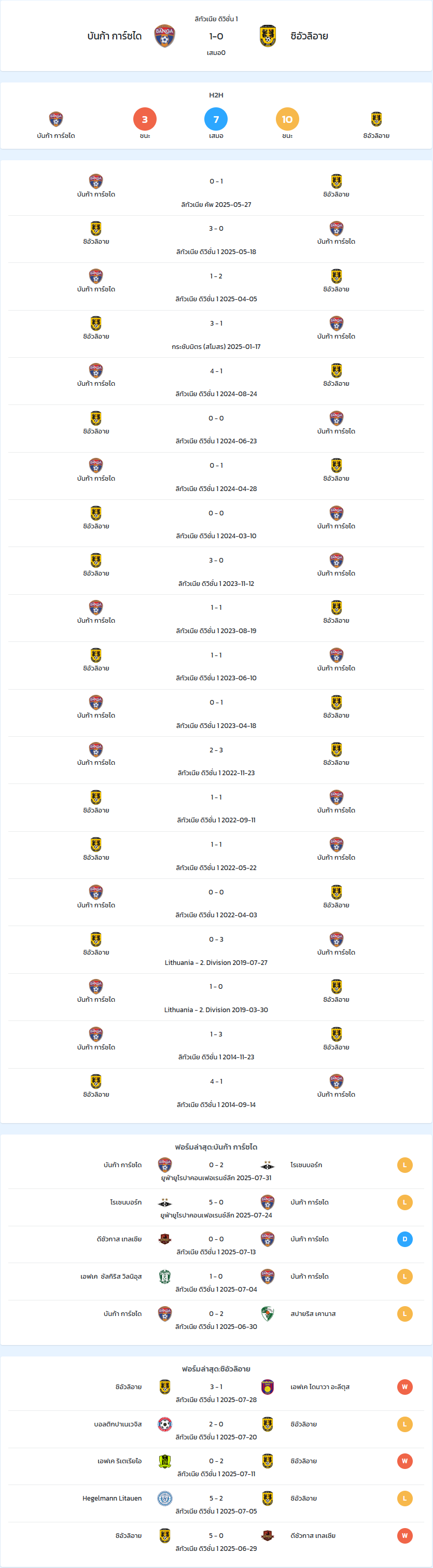Click W badge for the 3-1 match

coord(404,1387)
